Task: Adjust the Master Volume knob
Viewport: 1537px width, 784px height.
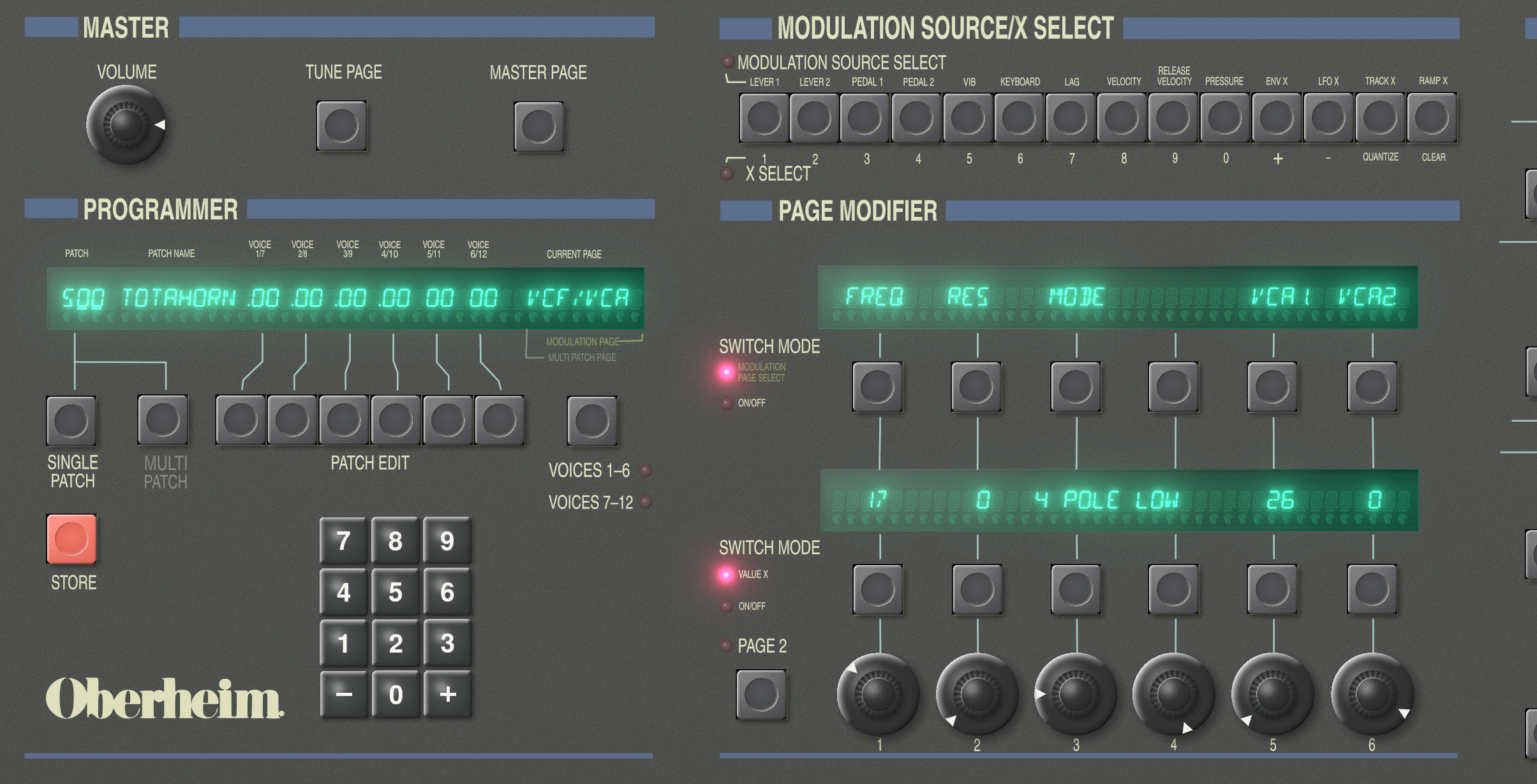Action: point(126,124)
